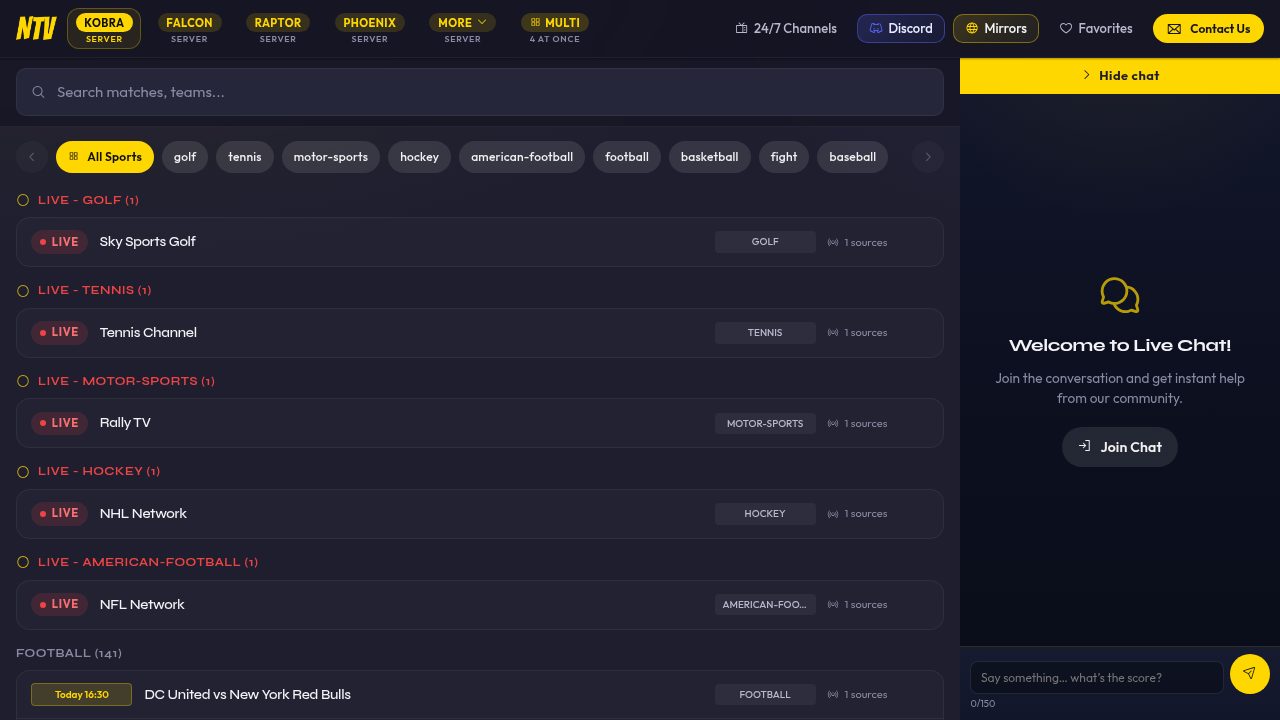This screenshot has width=1280, height=720.
Task: Click sources signal icon for NHL Network
Action: pos(833,514)
